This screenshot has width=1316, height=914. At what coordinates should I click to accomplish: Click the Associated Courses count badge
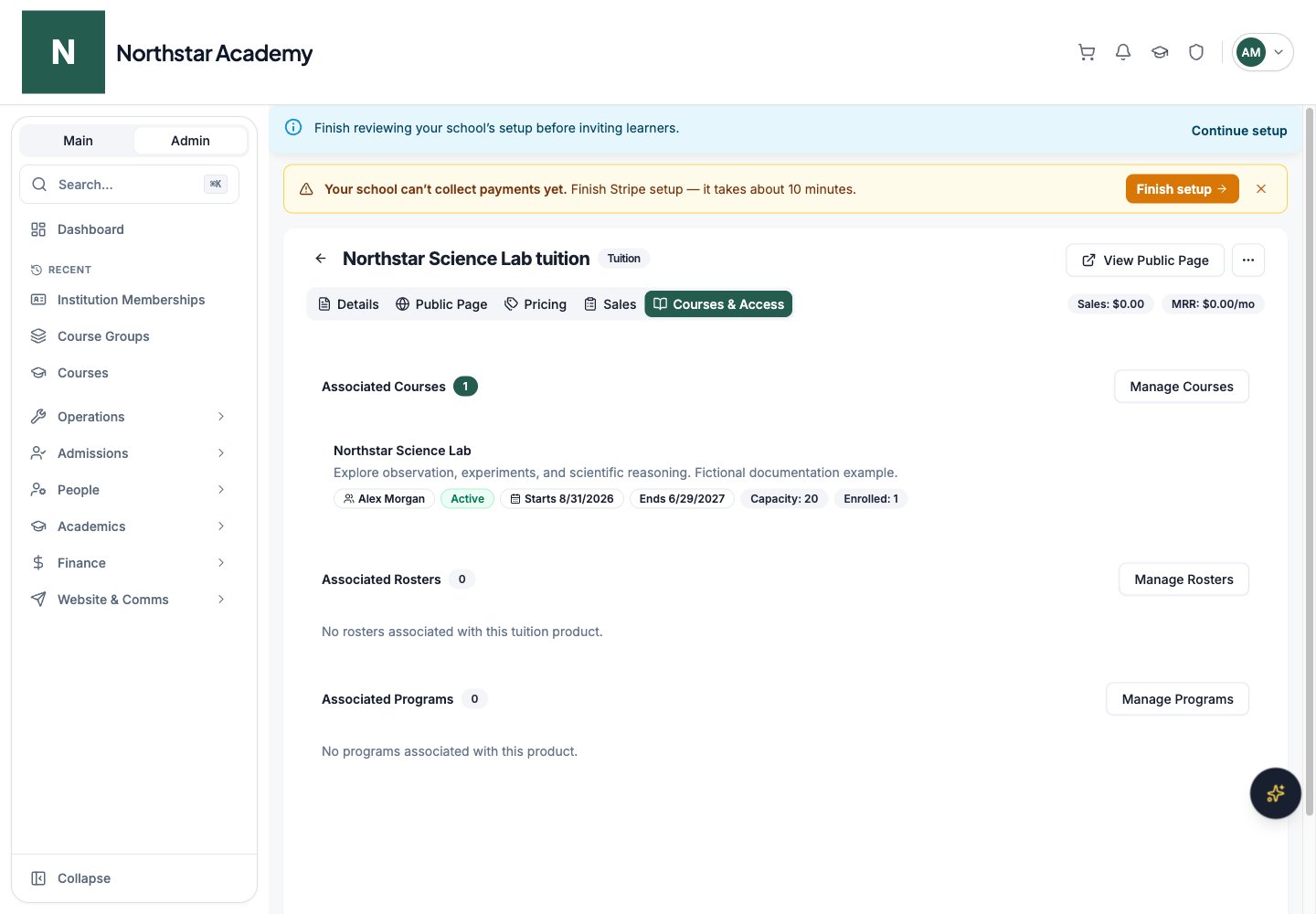pyautogui.click(x=465, y=387)
